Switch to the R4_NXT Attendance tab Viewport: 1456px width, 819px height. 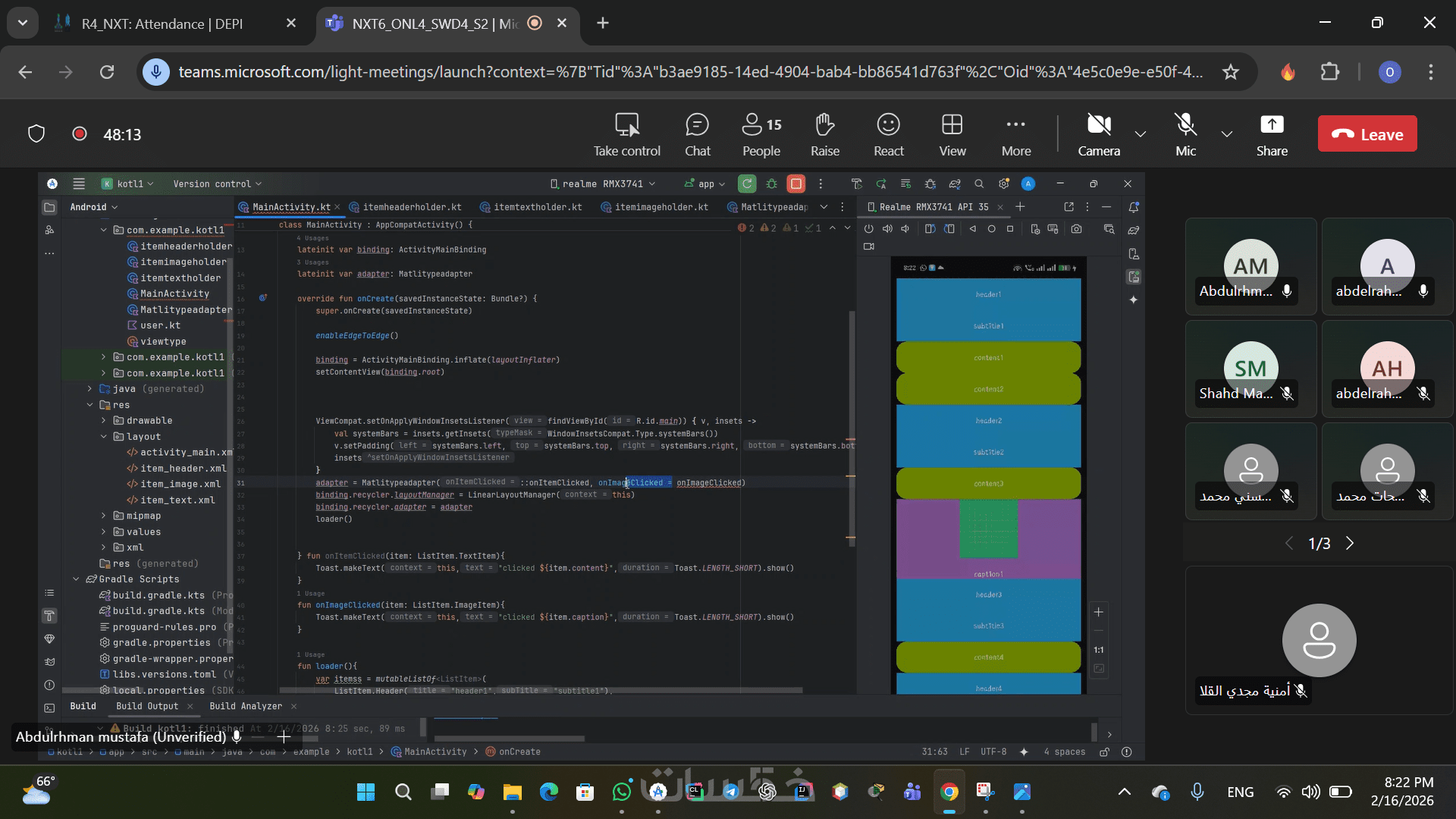(162, 24)
